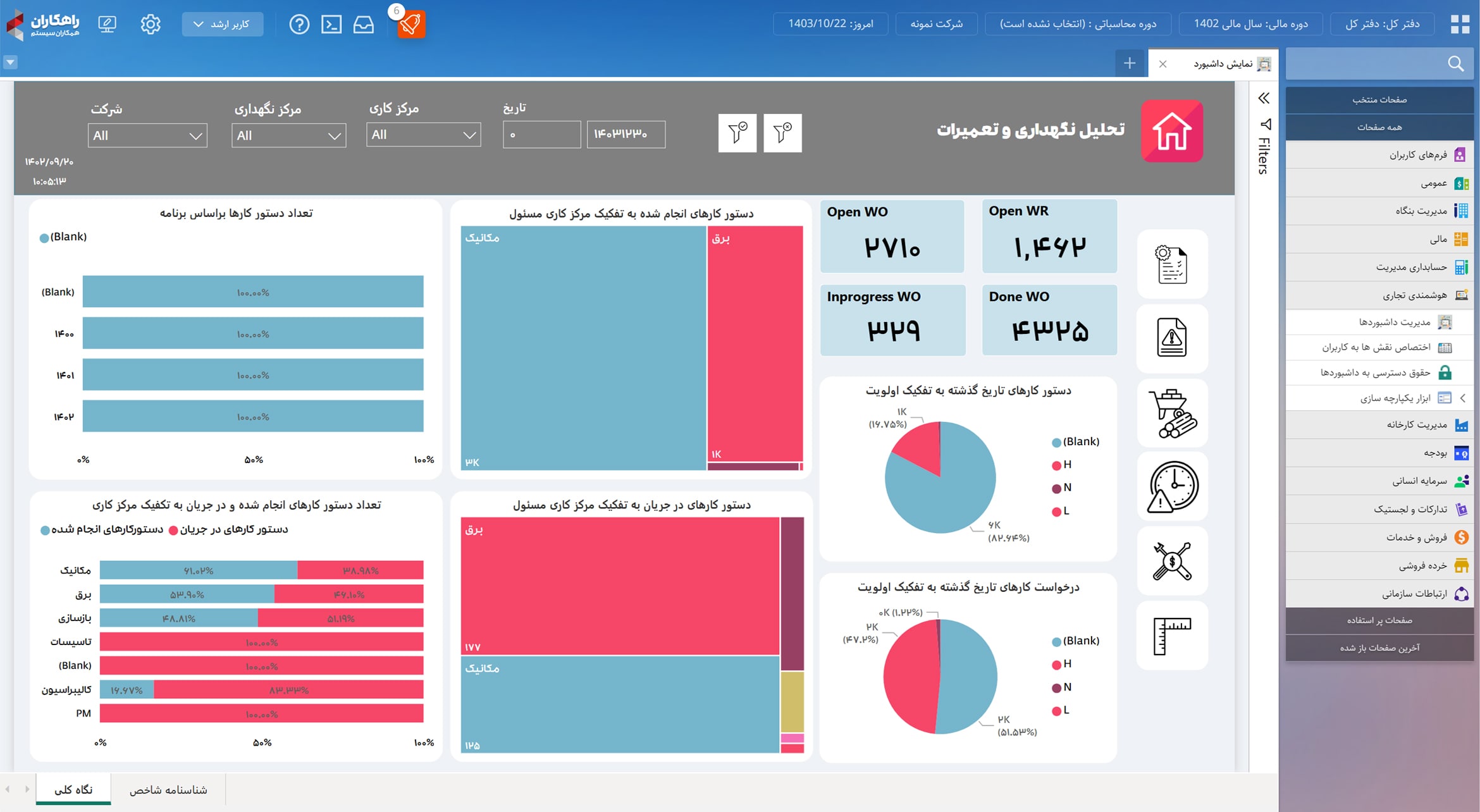Open the inbox tray icon
The width and height of the screenshot is (1480, 812).
[364, 25]
